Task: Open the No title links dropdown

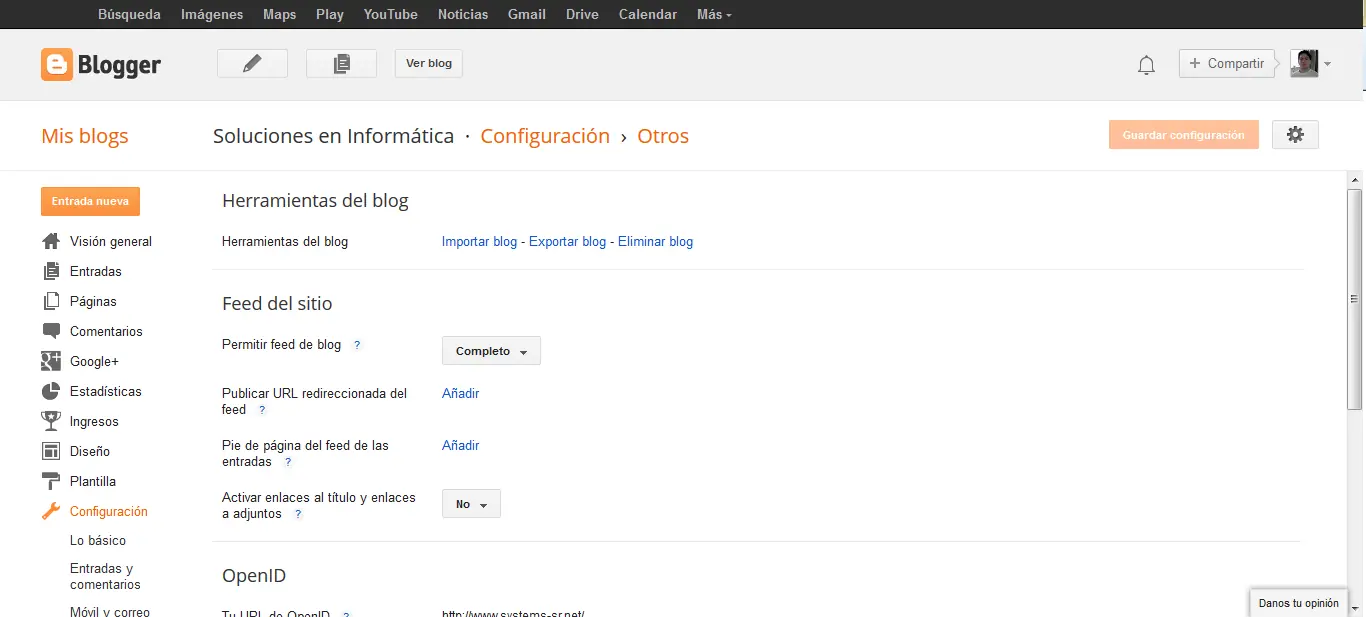Action: (x=471, y=504)
